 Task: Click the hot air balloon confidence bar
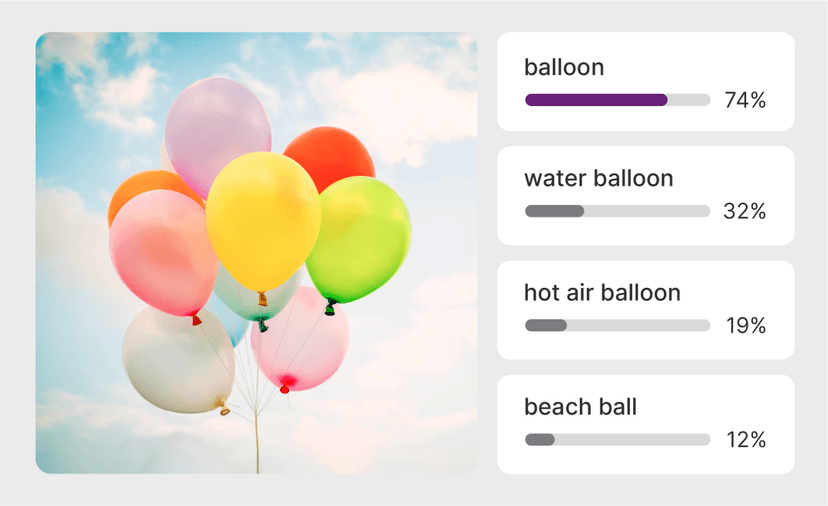point(617,325)
